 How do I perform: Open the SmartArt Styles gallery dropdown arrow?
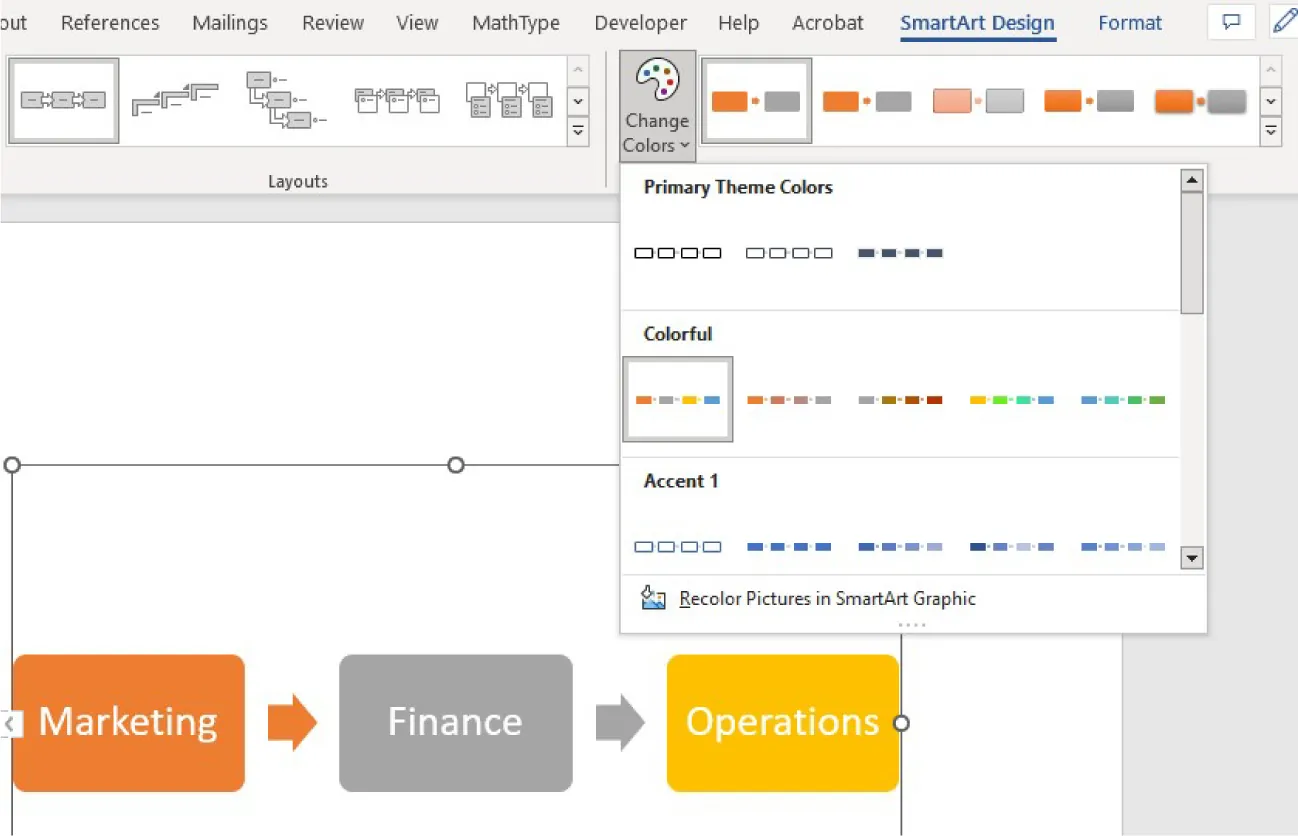pos(1271,131)
